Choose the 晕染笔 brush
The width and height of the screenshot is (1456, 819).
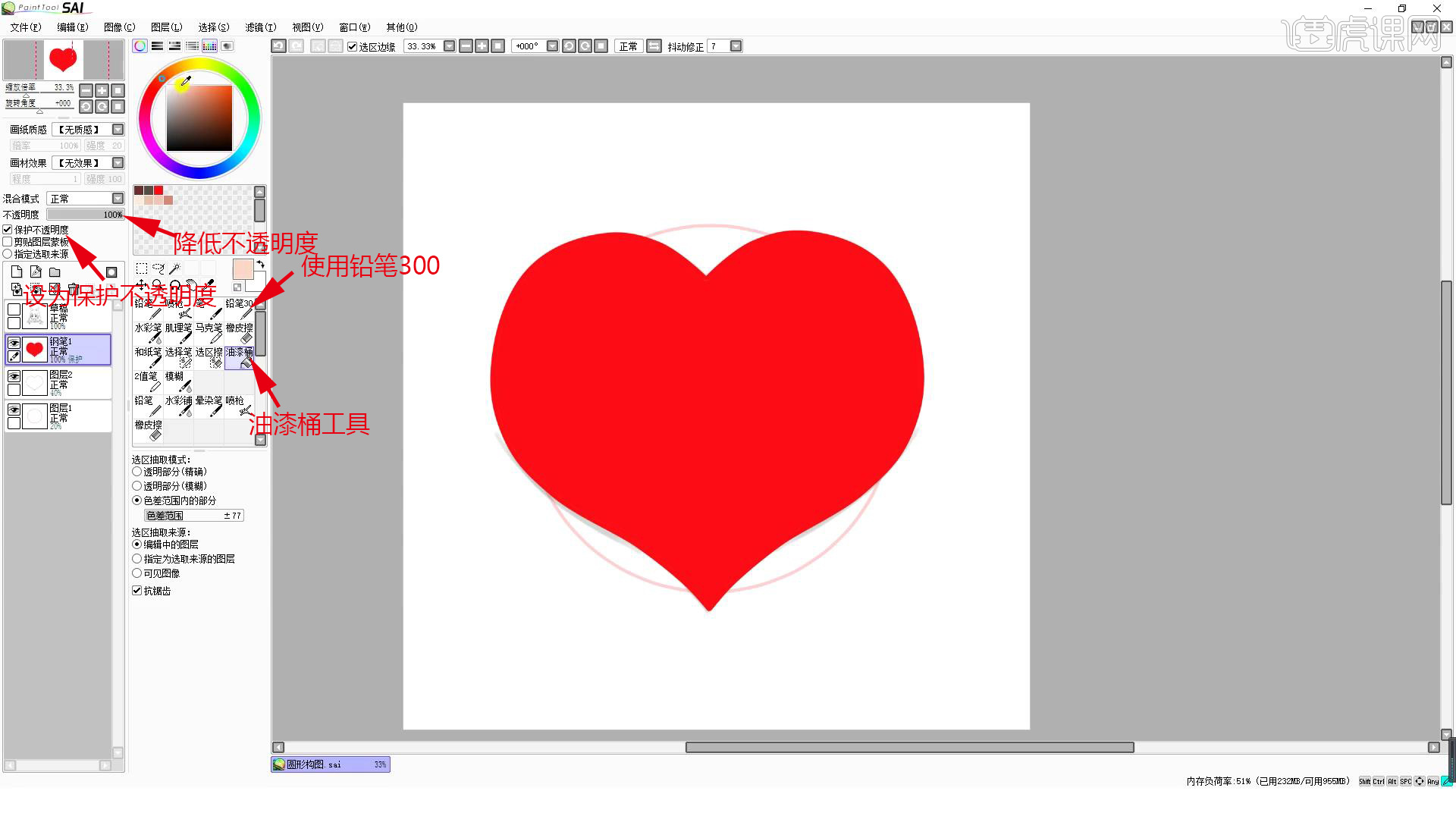(x=209, y=406)
